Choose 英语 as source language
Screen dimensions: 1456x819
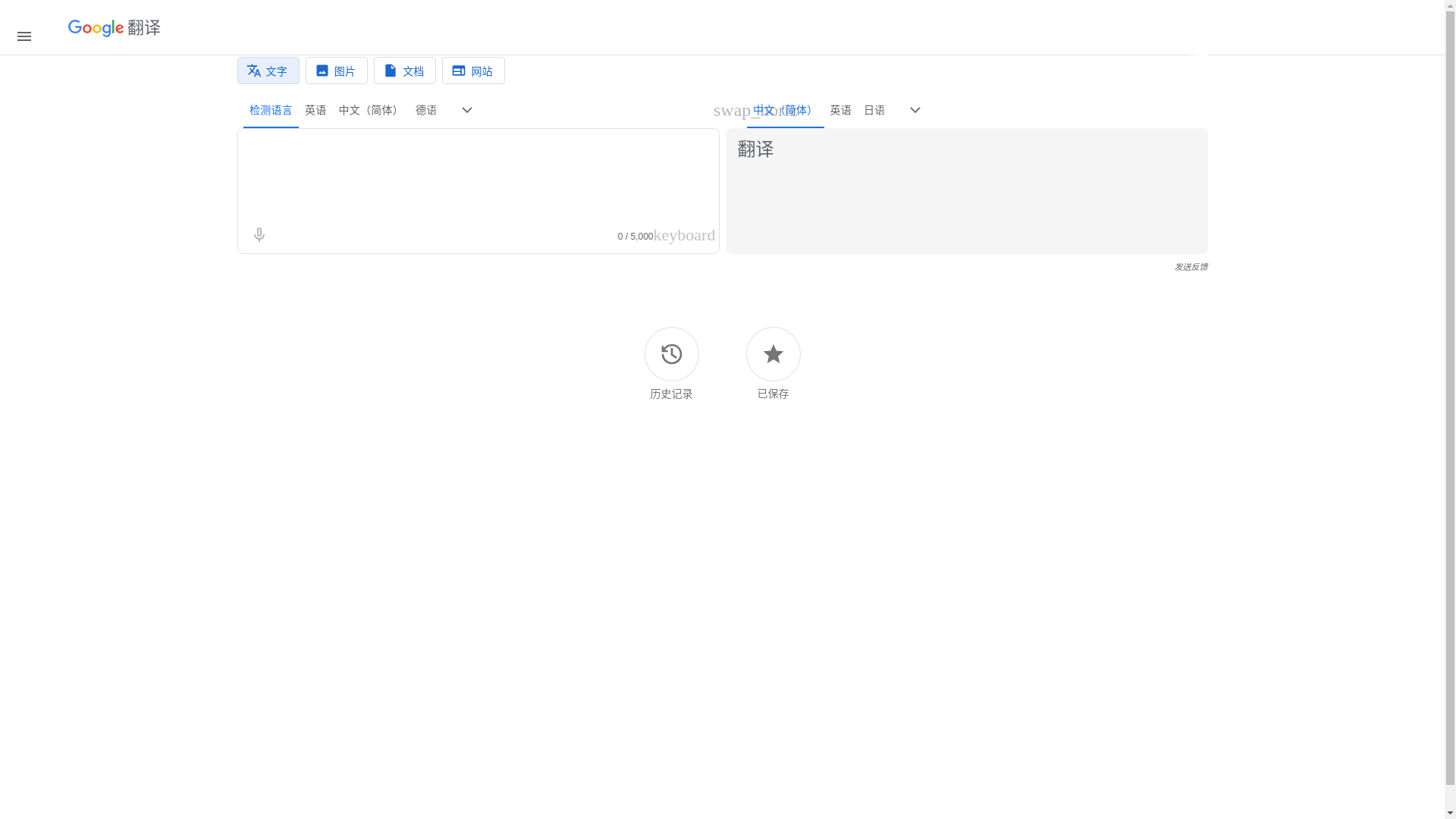click(315, 111)
